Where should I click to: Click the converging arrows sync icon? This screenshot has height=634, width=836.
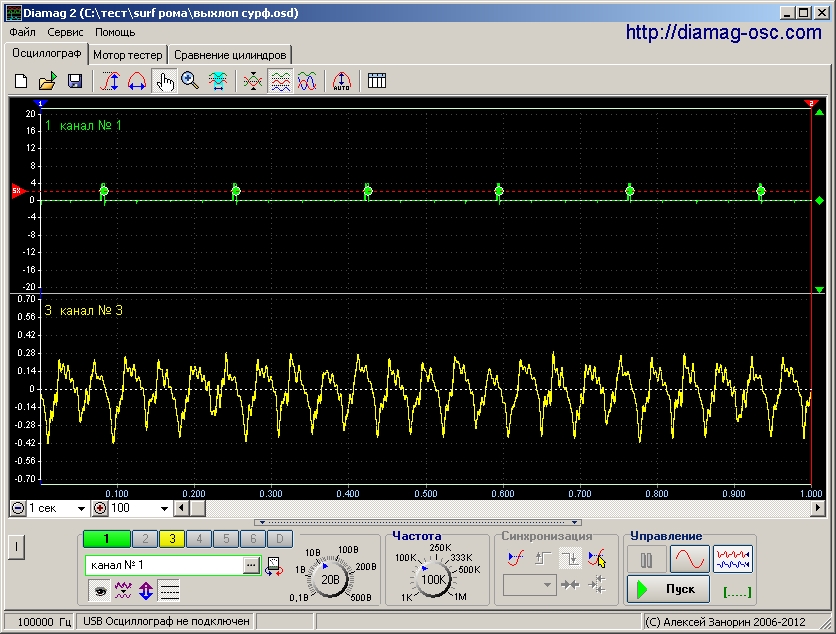pyautogui.click(x=570, y=585)
